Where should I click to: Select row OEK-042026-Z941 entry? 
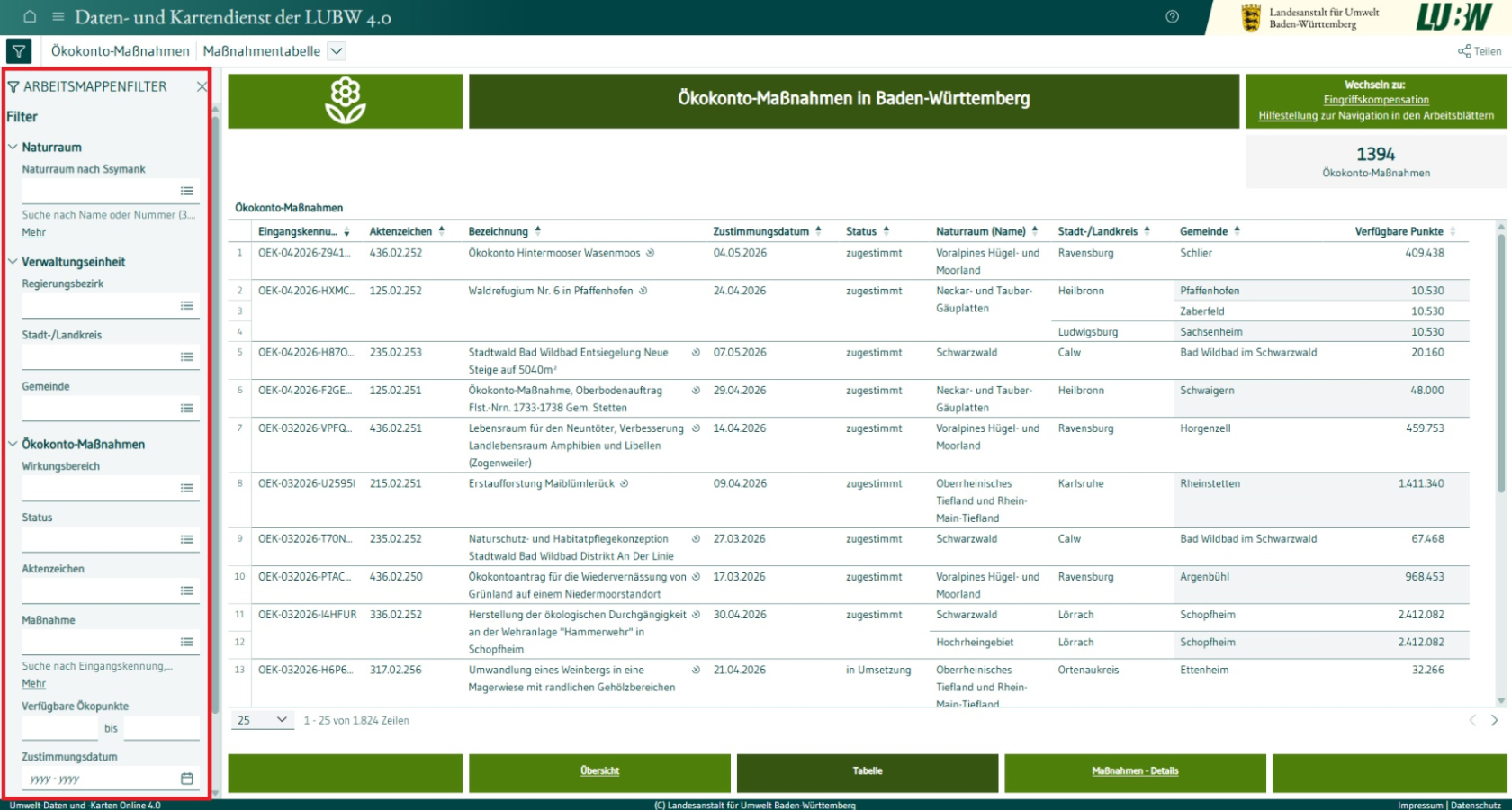304,253
